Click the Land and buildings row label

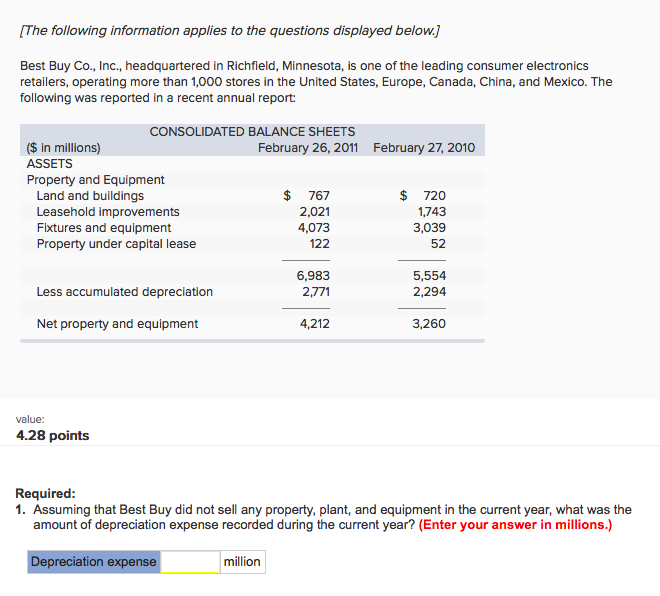click(90, 196)
